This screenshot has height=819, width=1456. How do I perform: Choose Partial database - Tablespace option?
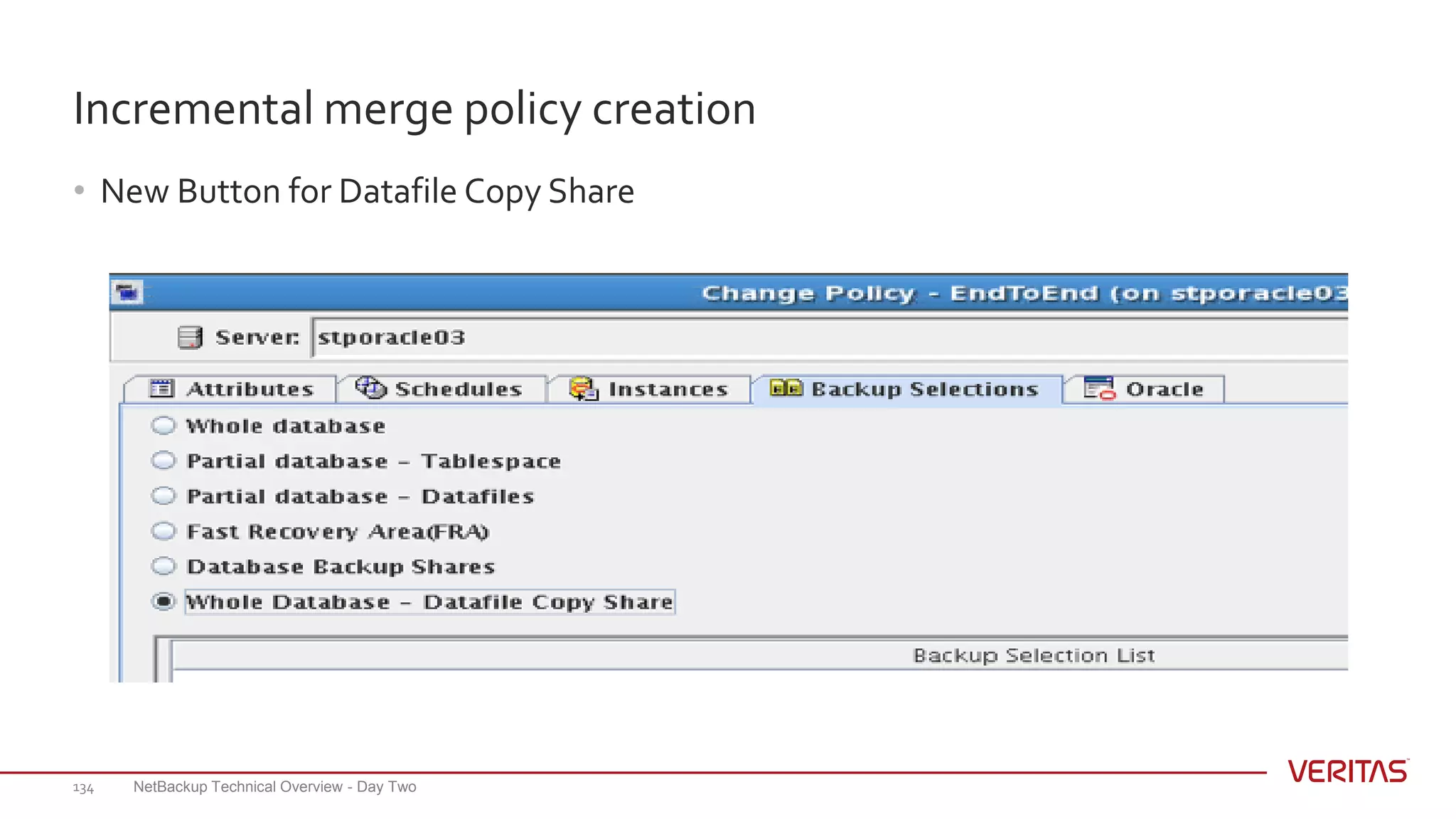pos(164,461)
